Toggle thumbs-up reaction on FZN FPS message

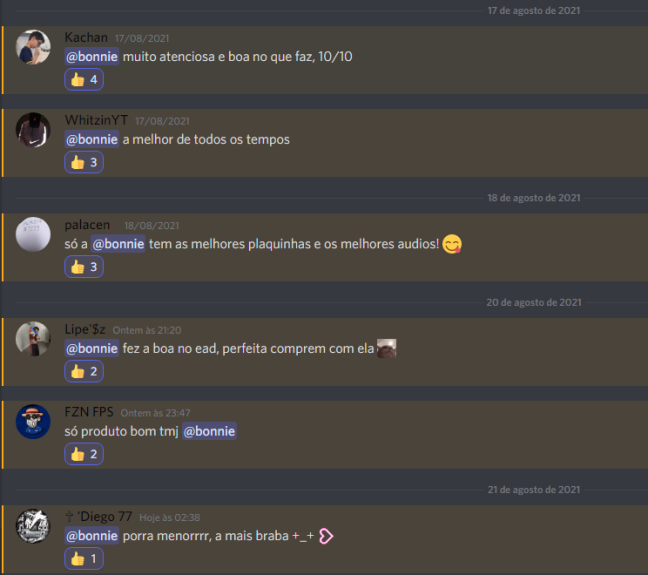click(x=84, y=454)
